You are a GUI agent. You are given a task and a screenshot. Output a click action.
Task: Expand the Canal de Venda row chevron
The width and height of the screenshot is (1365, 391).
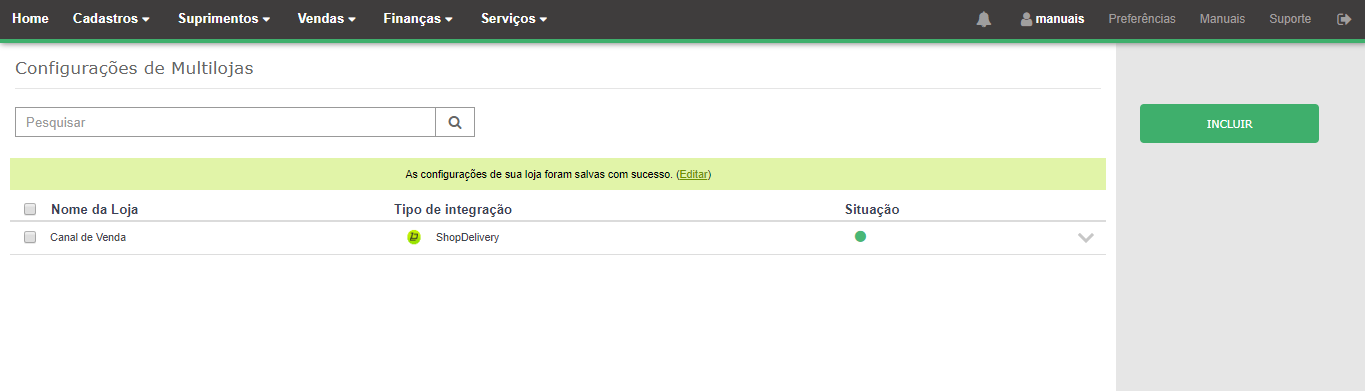[1086, 238]
